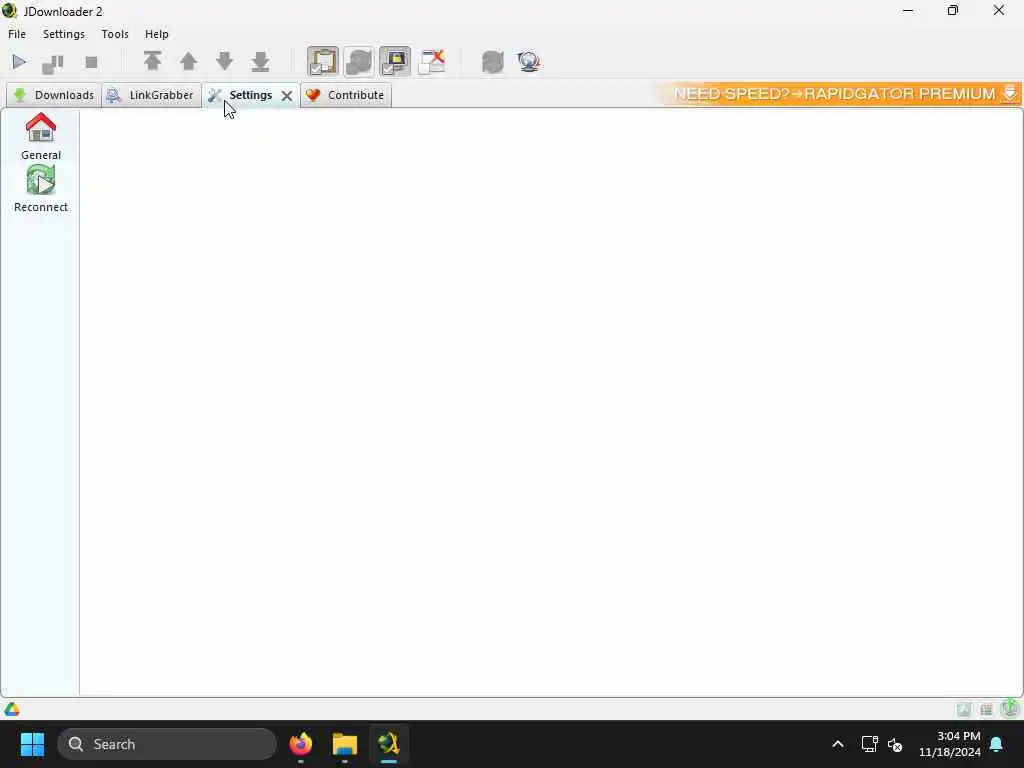Restore down the JDownloader 2 window
The height and width of the screenshot is (768, 1024).
(953, 10)
